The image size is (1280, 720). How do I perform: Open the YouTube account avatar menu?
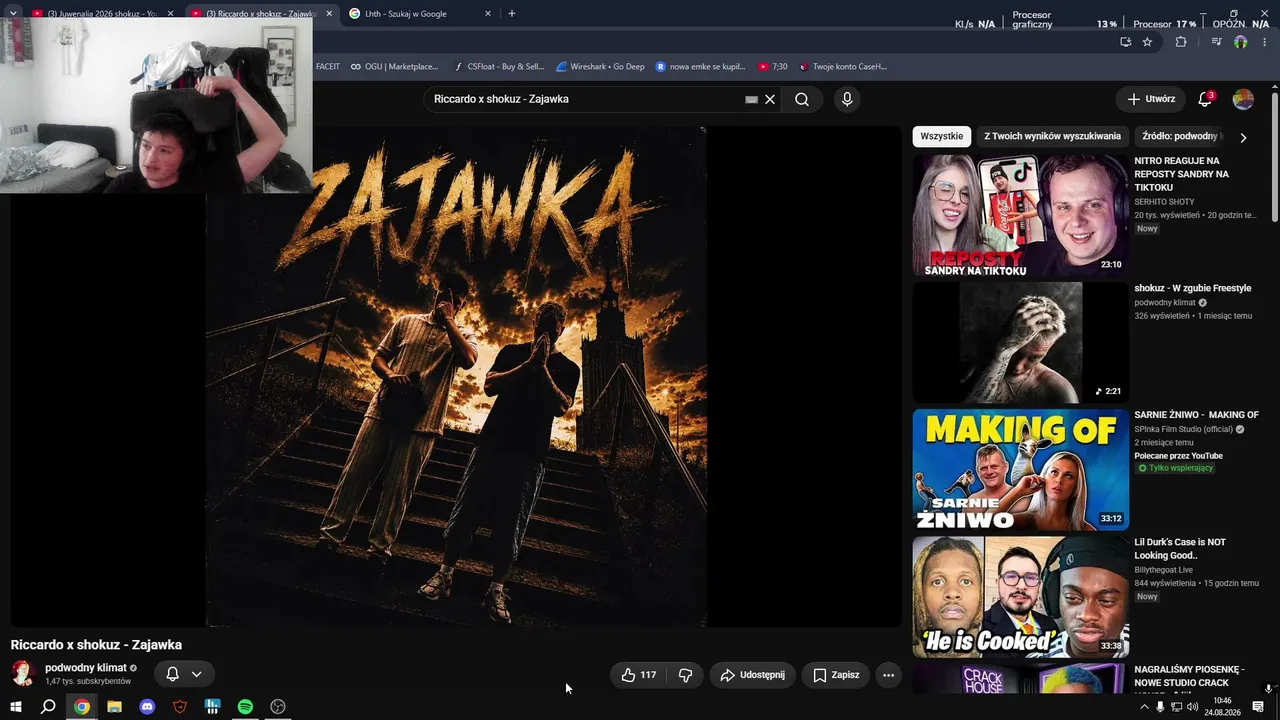pos(1243,99)
